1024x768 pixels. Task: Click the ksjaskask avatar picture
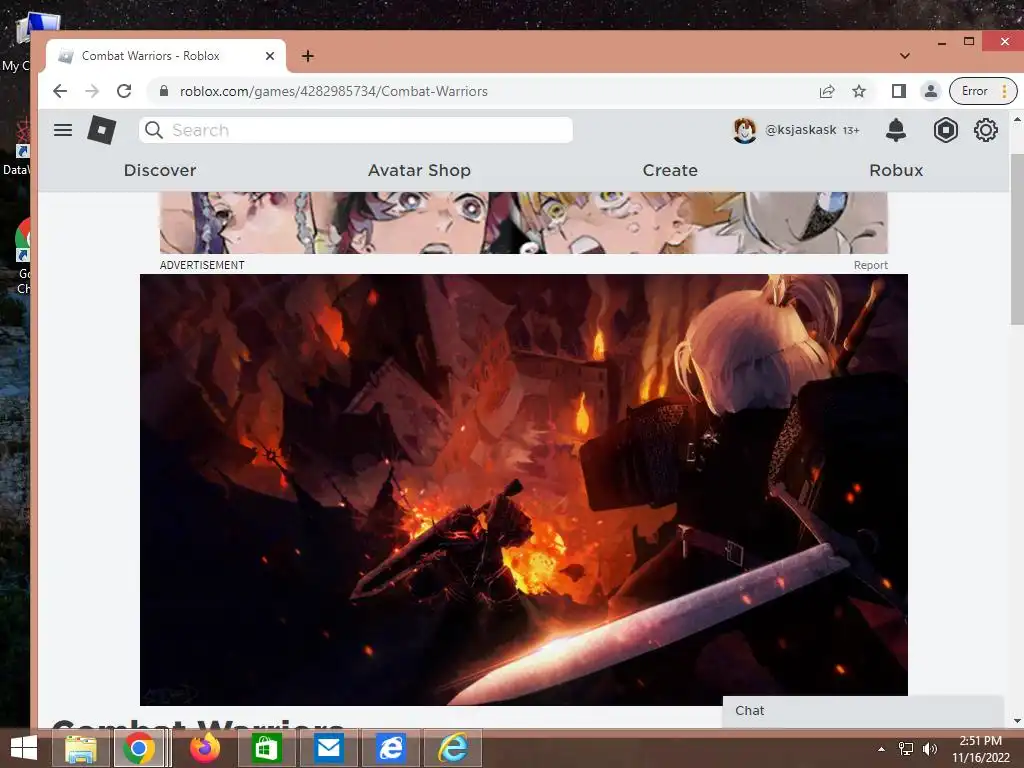744,130
